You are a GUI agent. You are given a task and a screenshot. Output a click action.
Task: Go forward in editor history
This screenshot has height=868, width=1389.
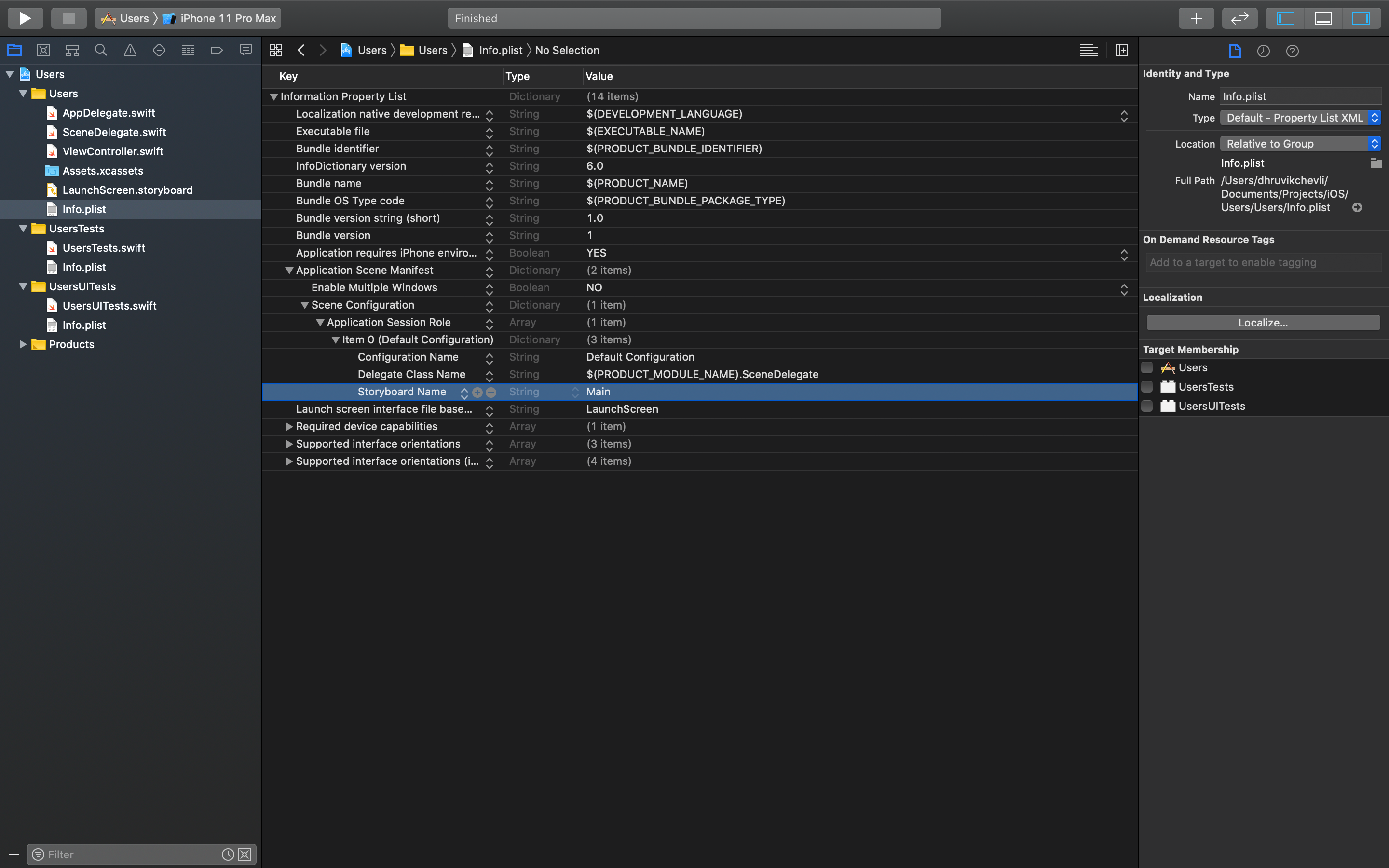323,50
